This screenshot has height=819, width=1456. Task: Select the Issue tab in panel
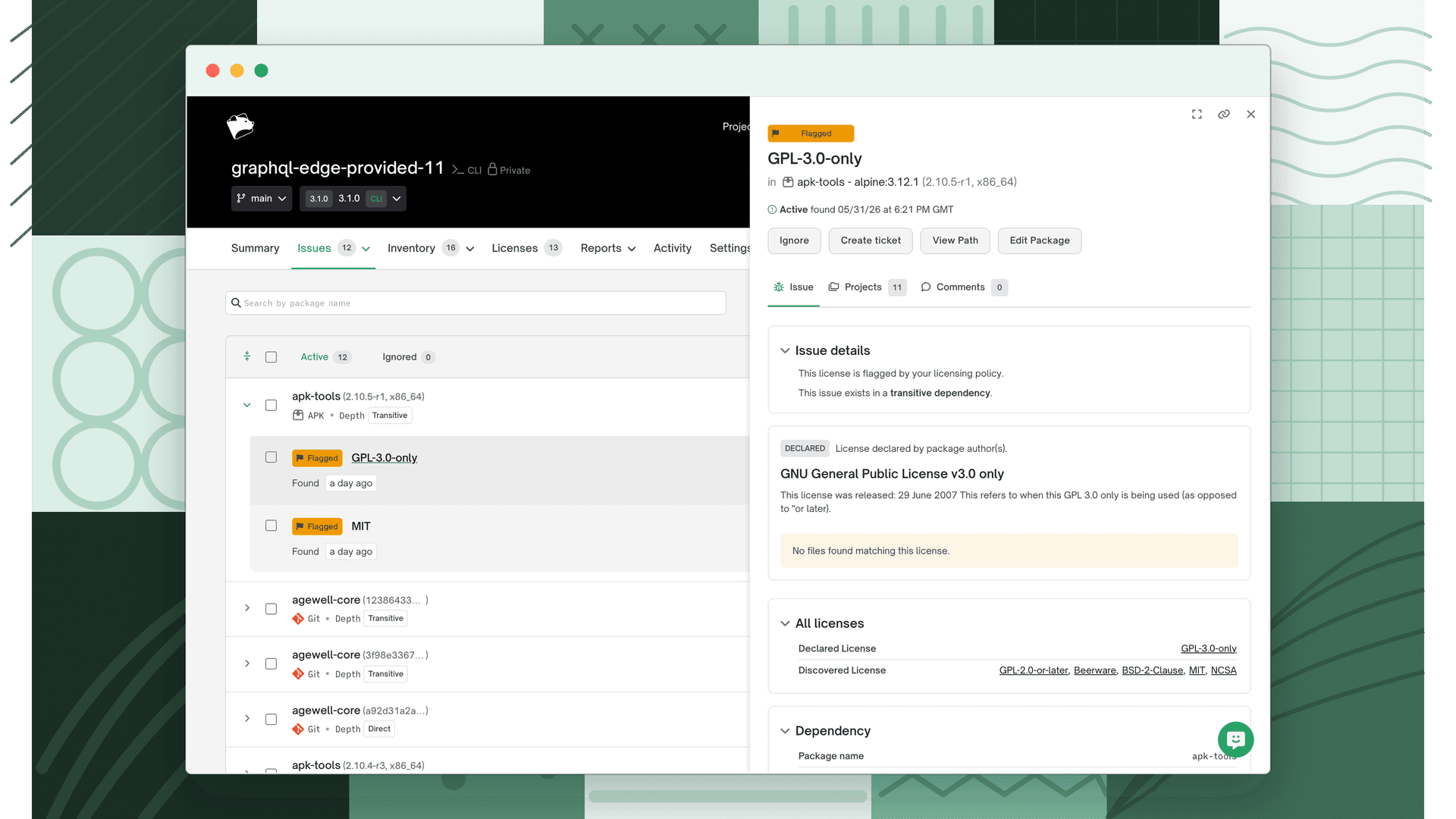793,287
